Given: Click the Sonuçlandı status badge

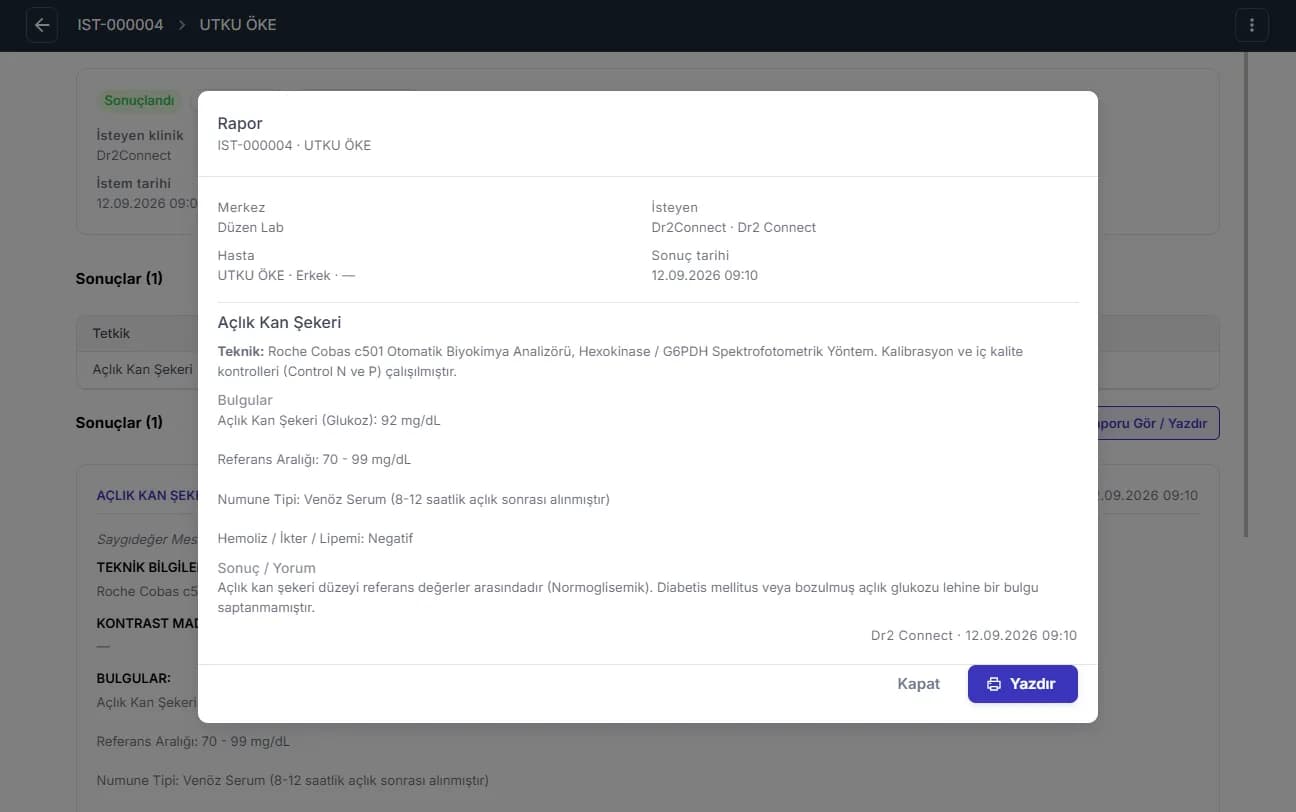Looking at the screenshot, I should point(139,100).
